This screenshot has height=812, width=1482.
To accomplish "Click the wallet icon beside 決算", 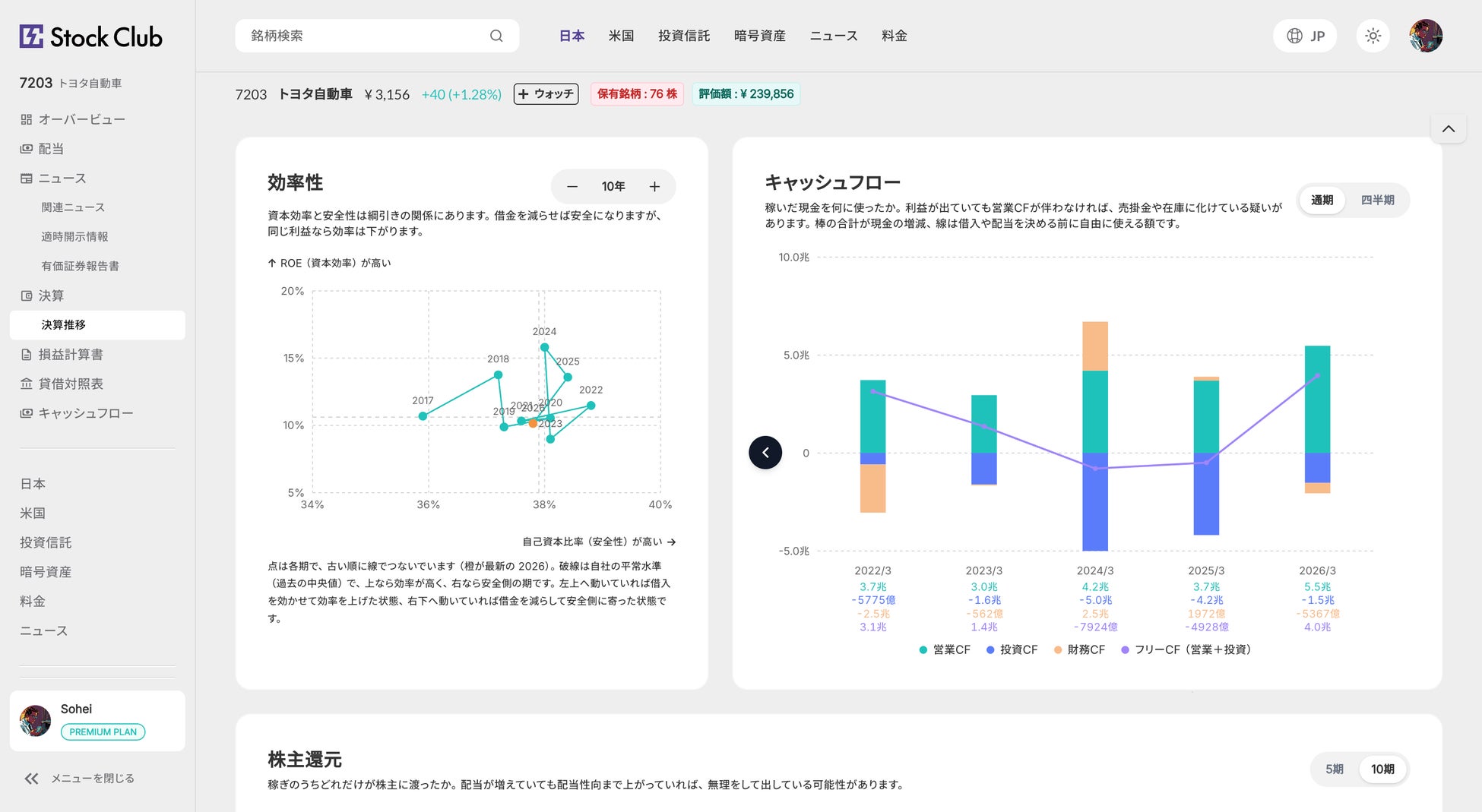I will (x=27, y=295).
